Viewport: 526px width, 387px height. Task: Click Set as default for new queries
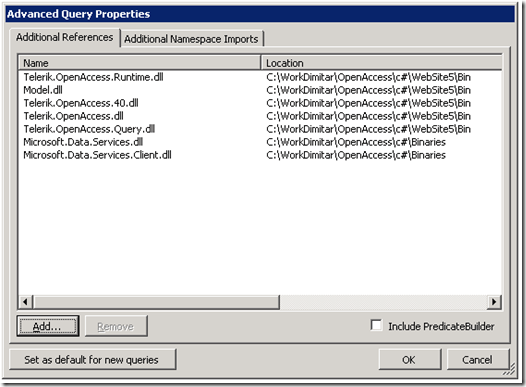93,360
